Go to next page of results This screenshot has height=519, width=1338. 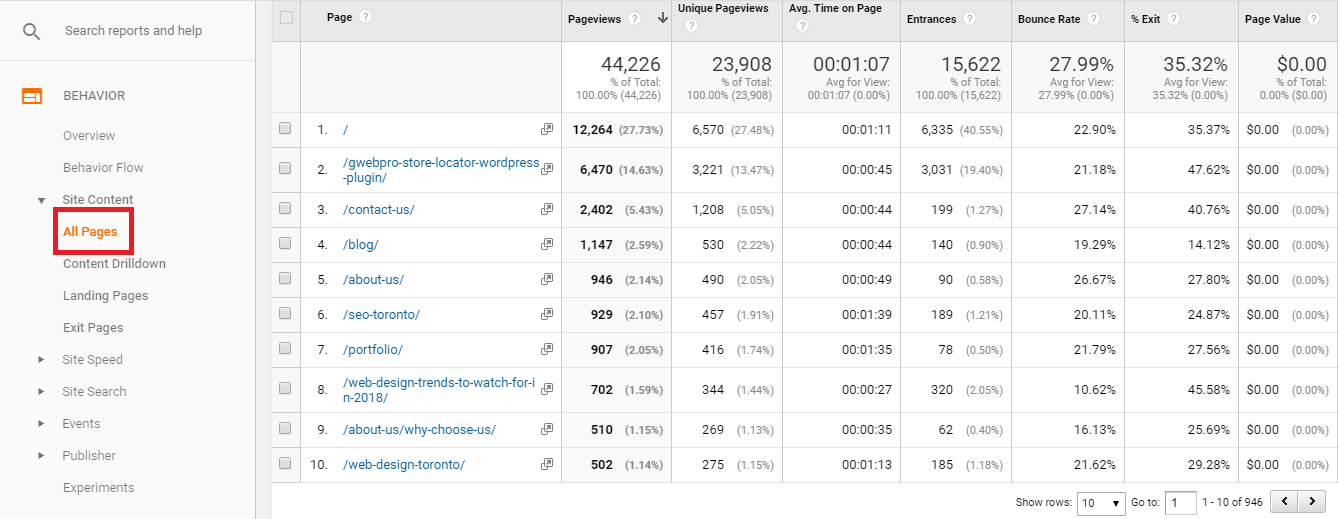coord(1312,502)
